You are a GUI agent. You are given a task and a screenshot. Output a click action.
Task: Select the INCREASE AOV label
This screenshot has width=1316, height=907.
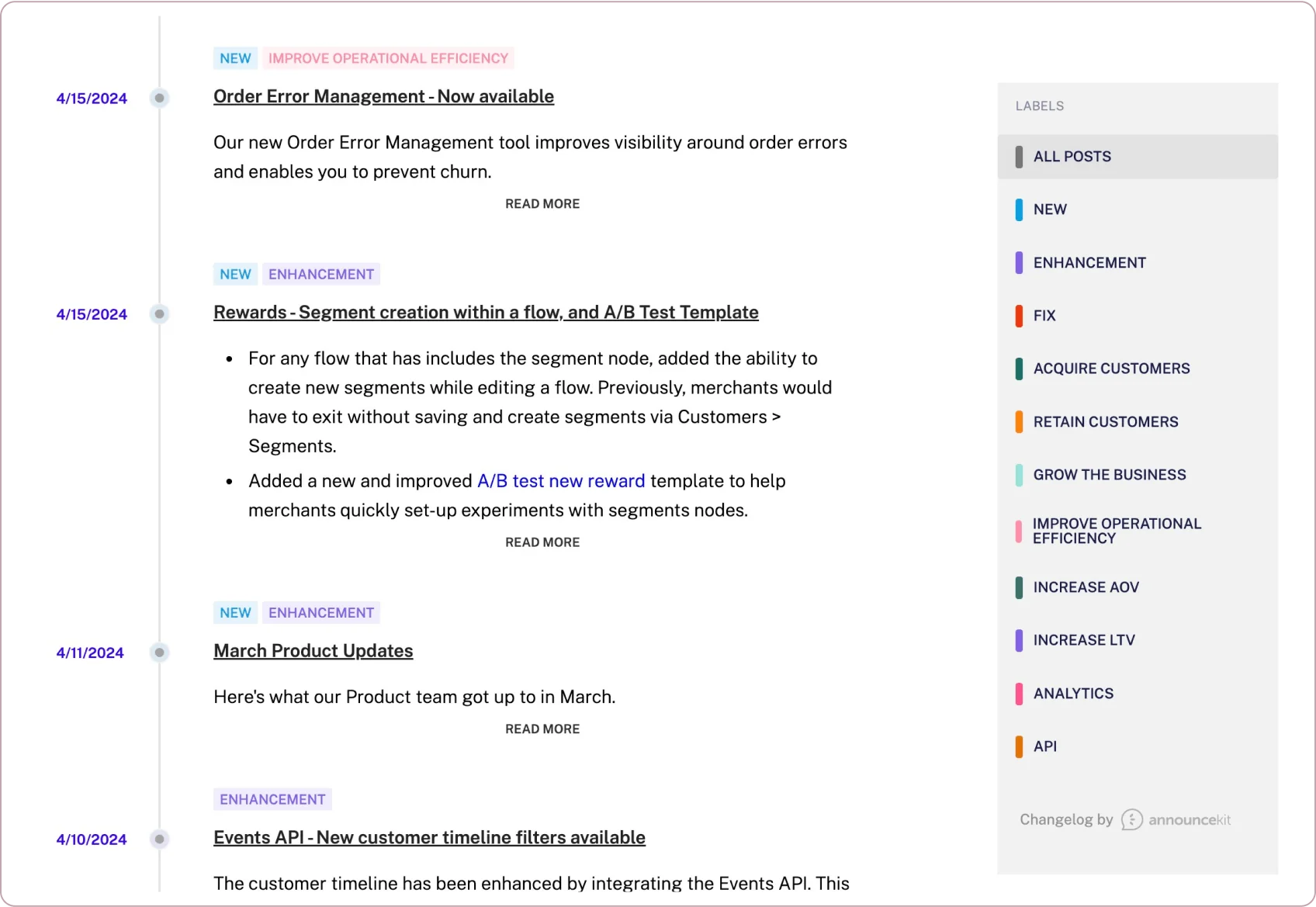tap(1086, 587)
